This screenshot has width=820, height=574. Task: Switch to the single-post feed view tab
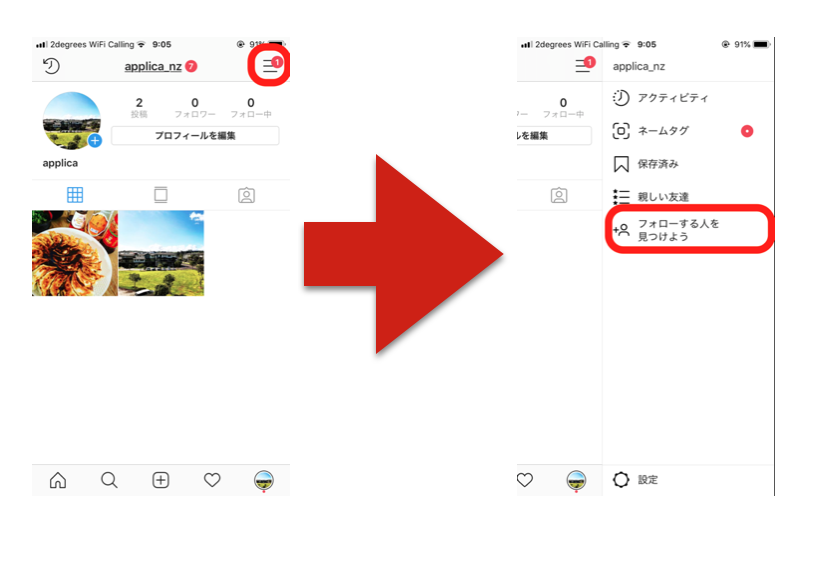click(x=161, y=195)
